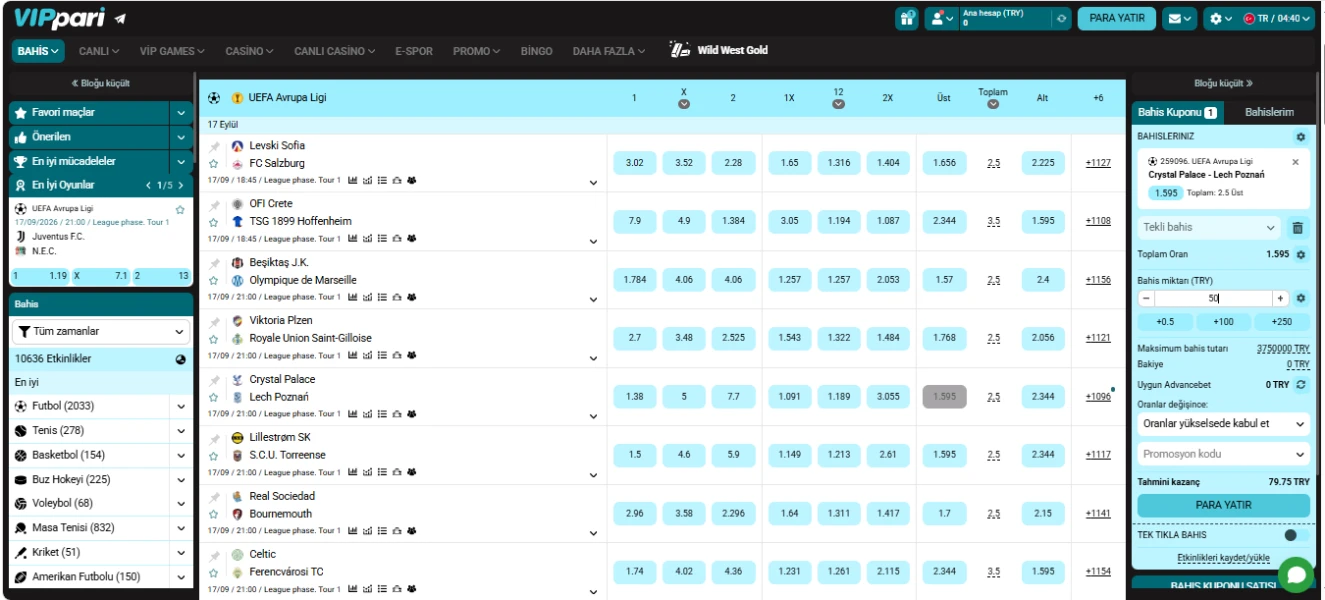Screen dimensions: 1325x600
Task: Select odds 4.06 for Marseille win
Action: click(x=733, y=280)
